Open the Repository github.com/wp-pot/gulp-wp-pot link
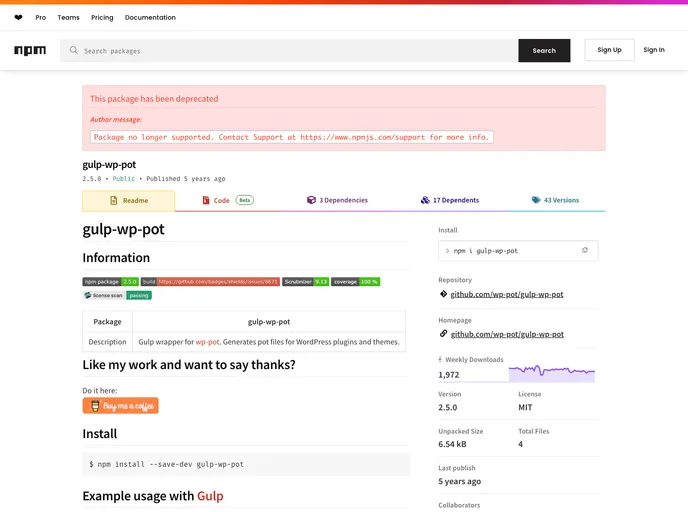This screenshot has width=688, height=512. pyautogui.click(x=507, y=294)
